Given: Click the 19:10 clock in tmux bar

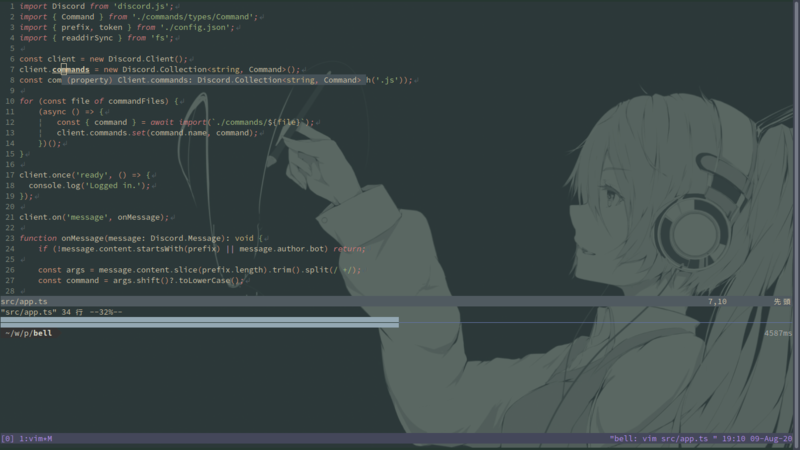Looking at the screenshot, I should tap(734, 438).
